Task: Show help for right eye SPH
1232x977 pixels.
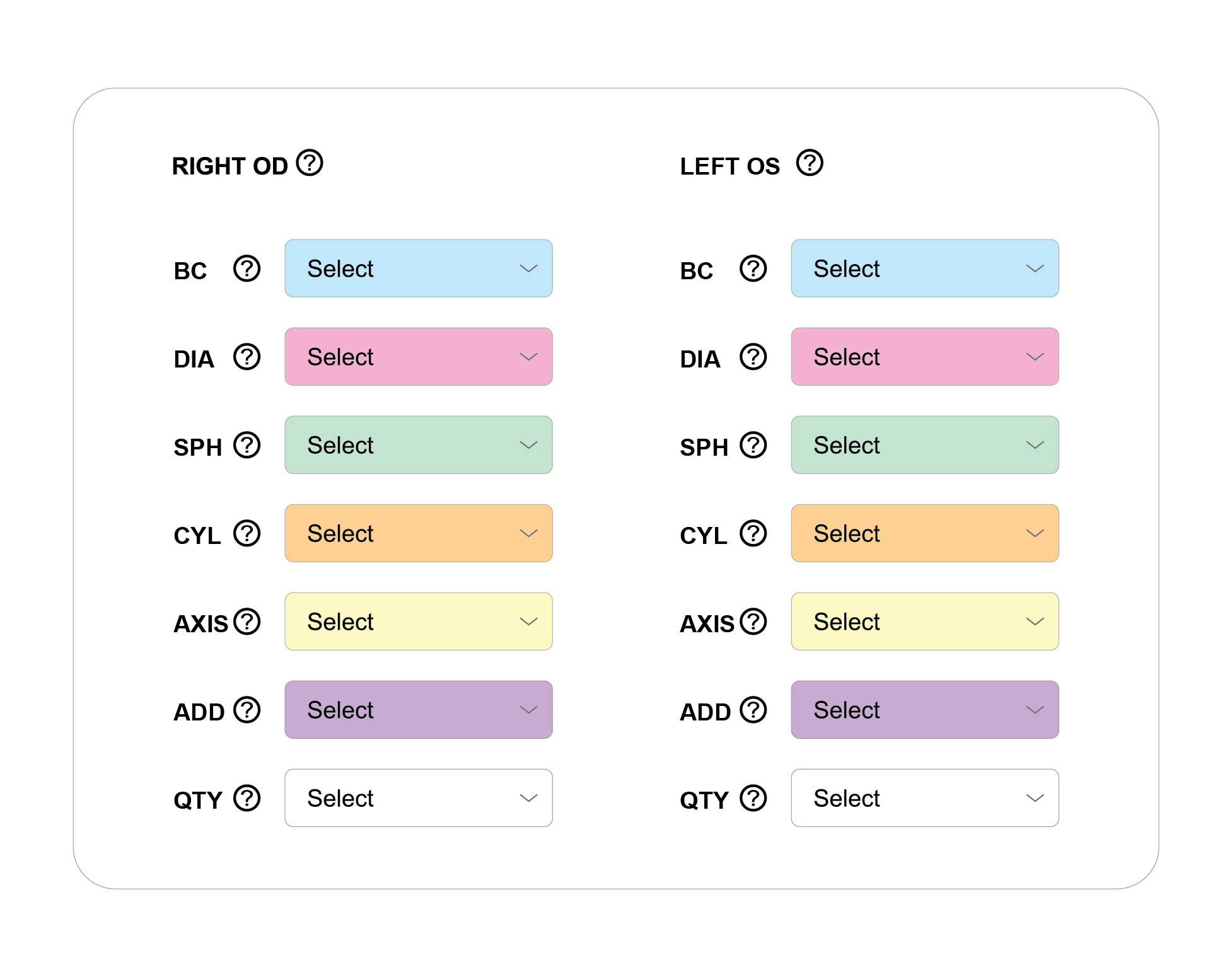Action: point(247,445)
